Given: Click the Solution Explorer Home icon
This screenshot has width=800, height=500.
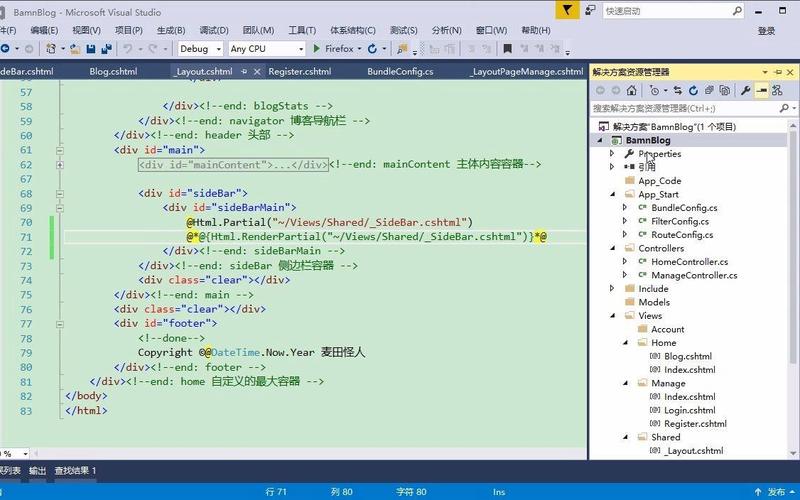Looking at the screenshot, I should (x=632, y=91).
